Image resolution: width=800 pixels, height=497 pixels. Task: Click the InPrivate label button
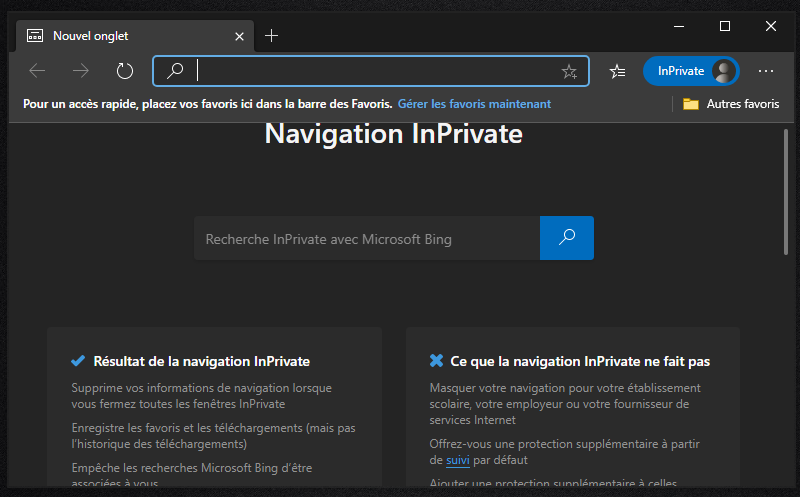(681, 71)
